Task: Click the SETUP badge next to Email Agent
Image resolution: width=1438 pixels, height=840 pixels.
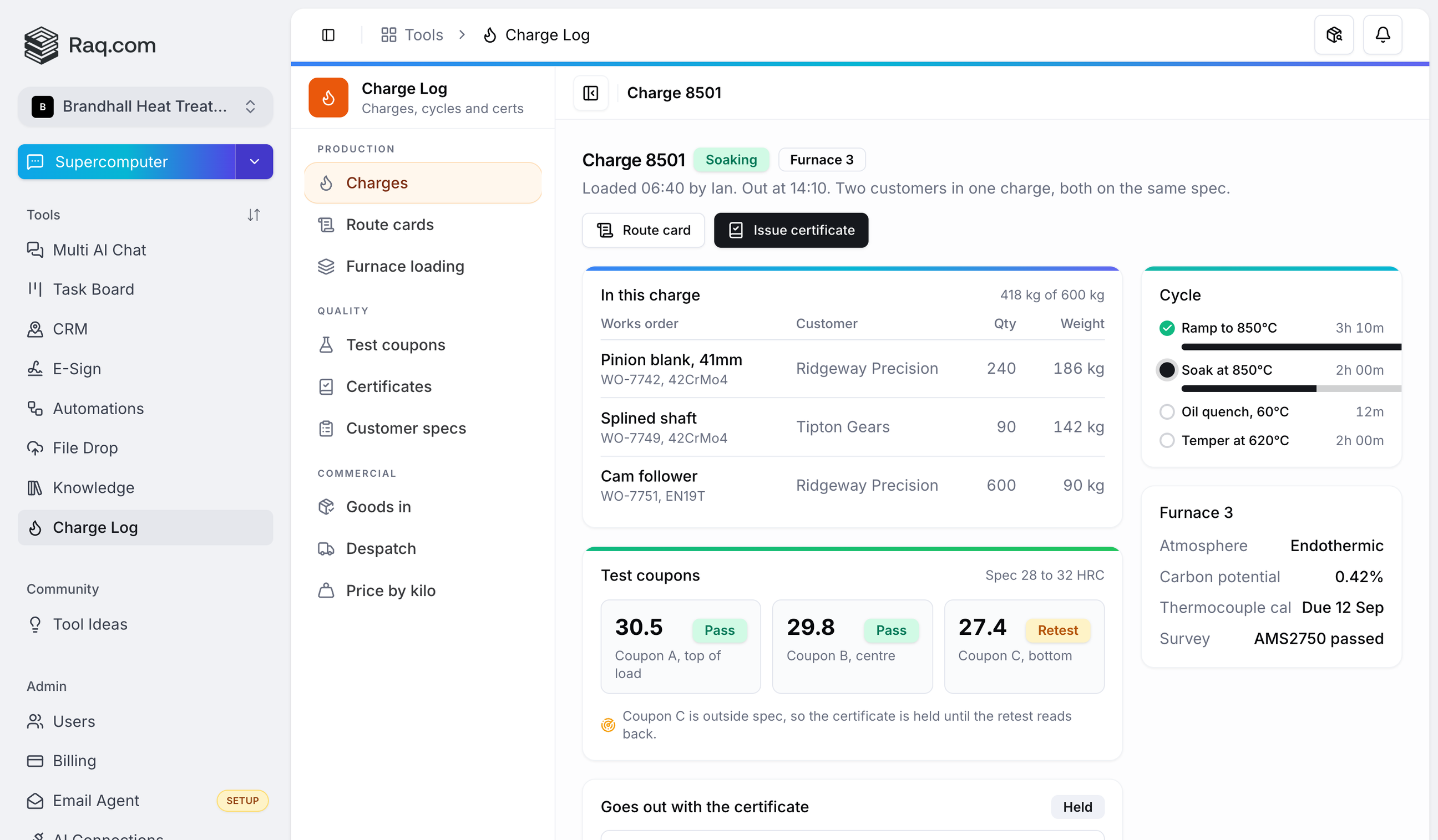Action: click(x=242, y=801)
